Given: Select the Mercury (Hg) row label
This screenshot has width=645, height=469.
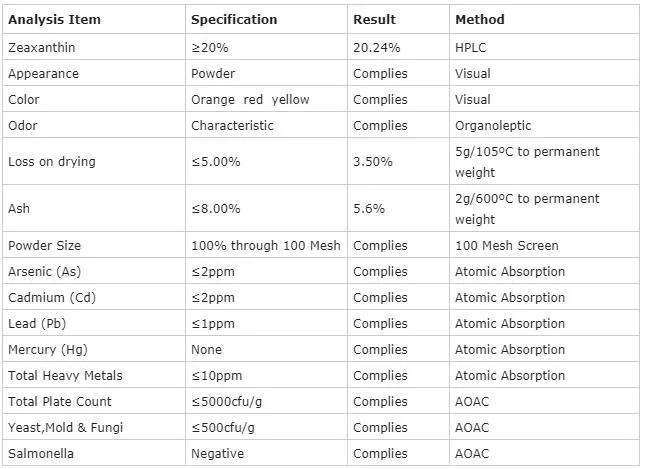Looking at the screenshot, I should coord(47,349).
